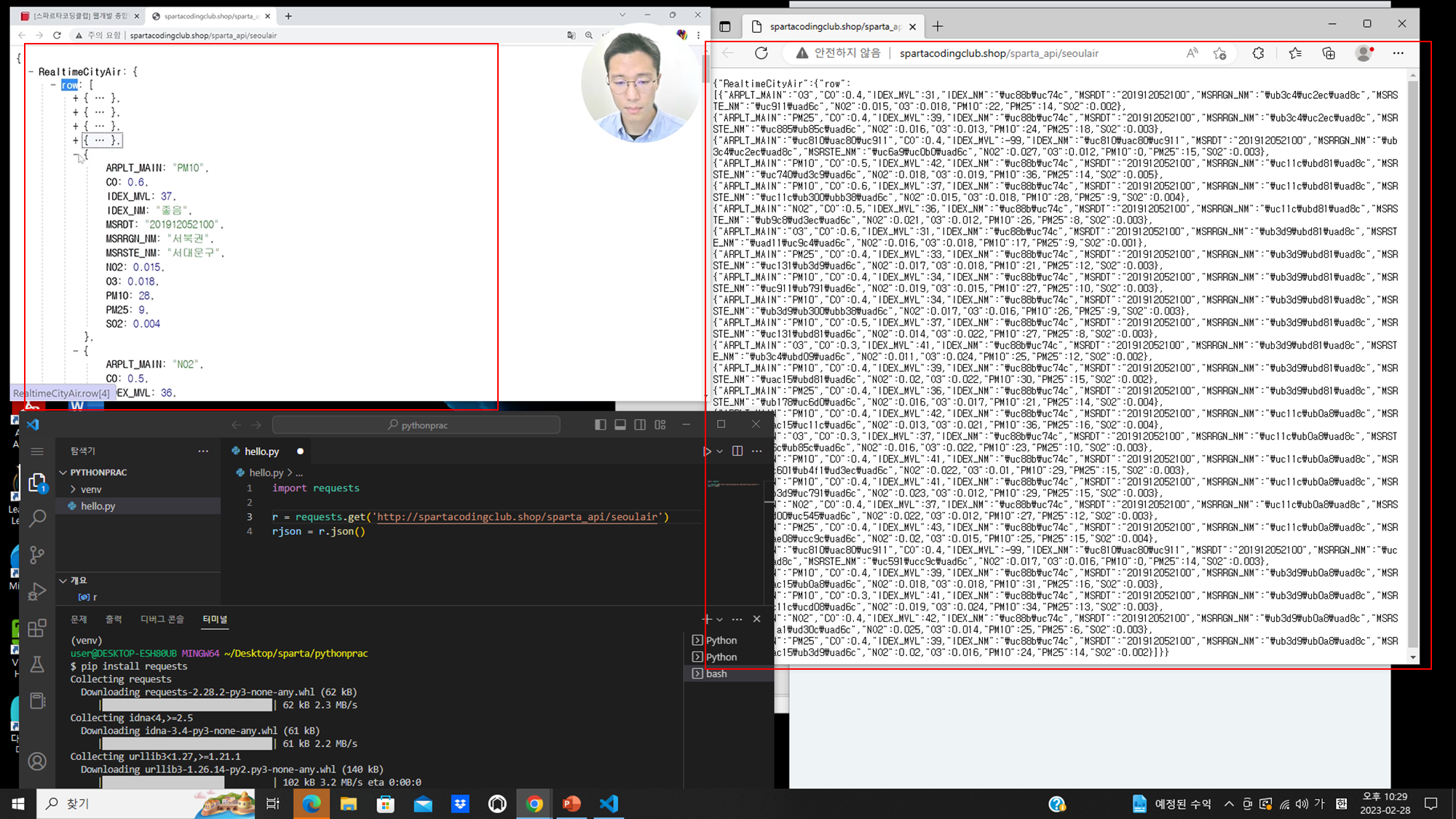This screenshot has height=819, width=1456.
Task: Open the Windows Start menu
Action: tap(18, 804)
